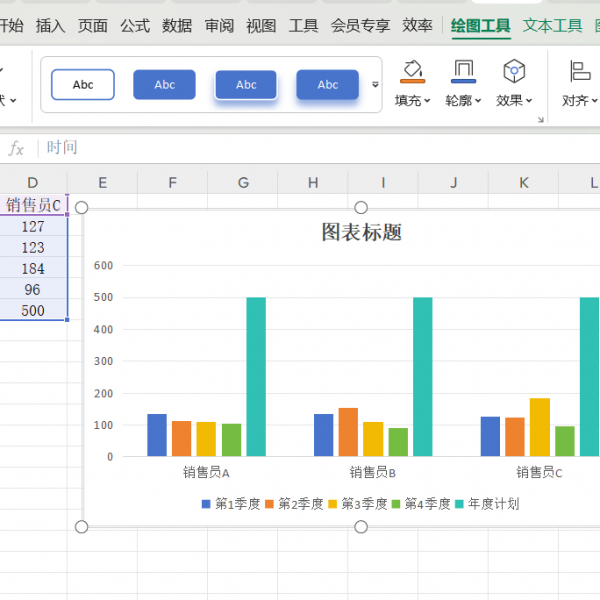Open the 效果 dropdown arrow
This screenshot has height=600, width=600.
[x=529, y=101]
